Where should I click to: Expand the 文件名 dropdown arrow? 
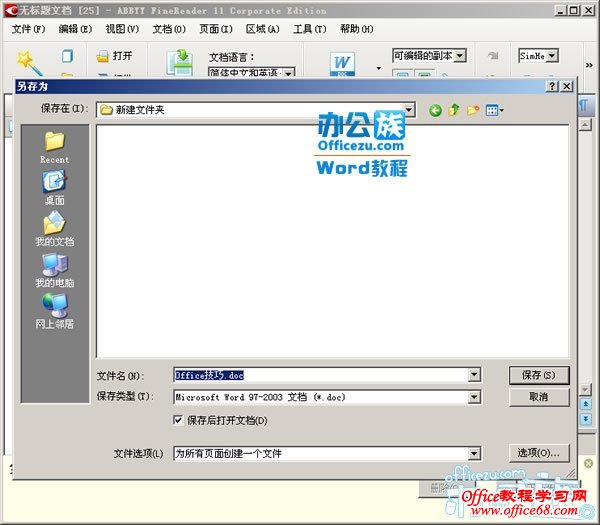click(474, 375)
